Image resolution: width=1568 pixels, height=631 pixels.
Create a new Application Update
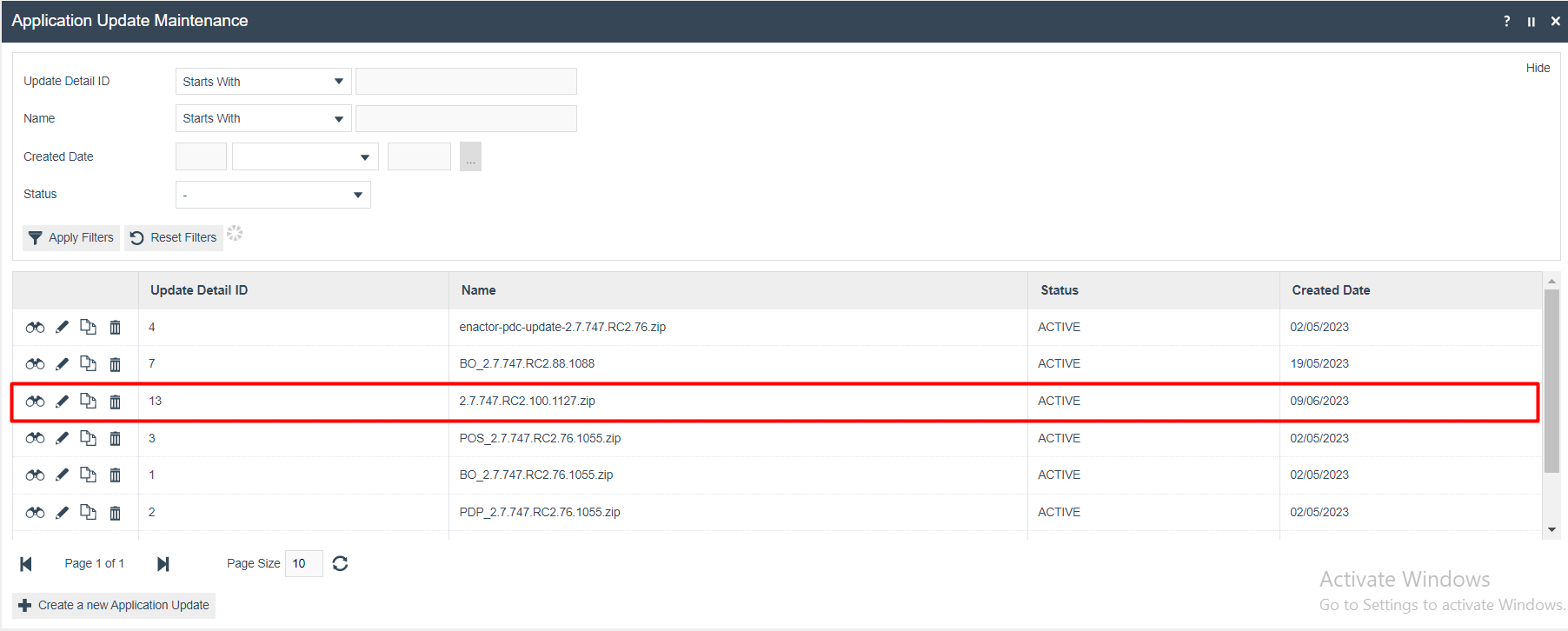[x=114, y=606]
